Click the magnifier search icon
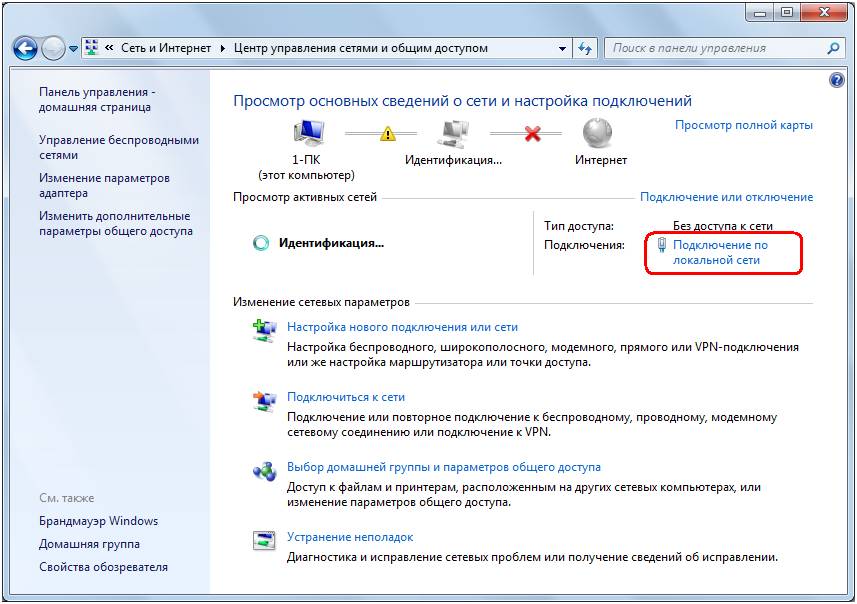 point(833,48)
